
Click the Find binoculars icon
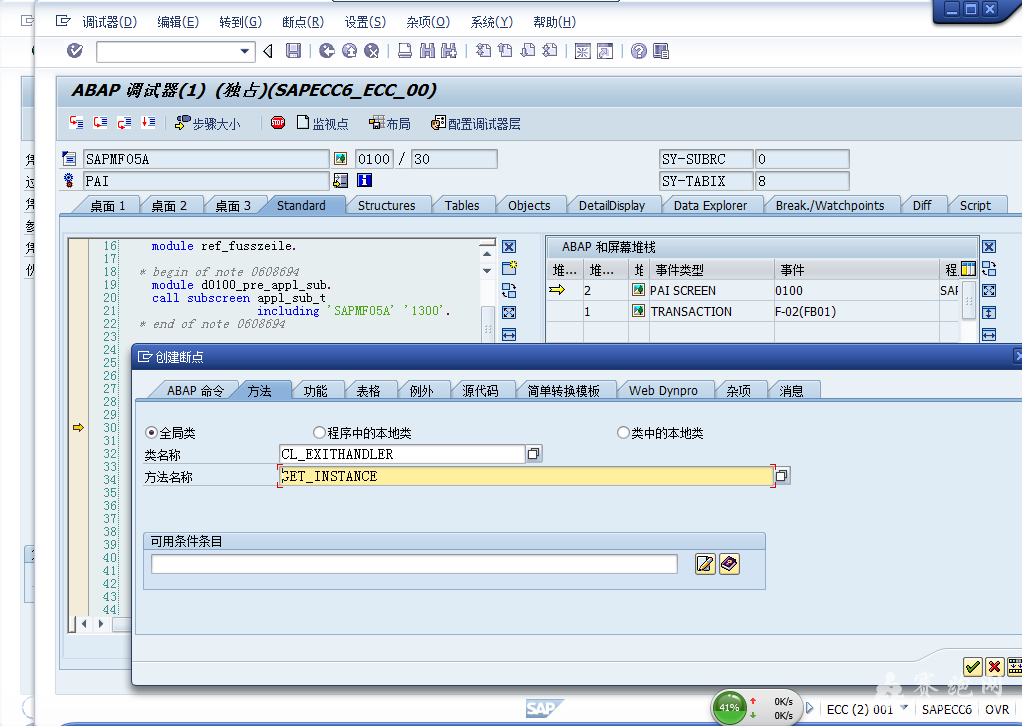point(427,51)
